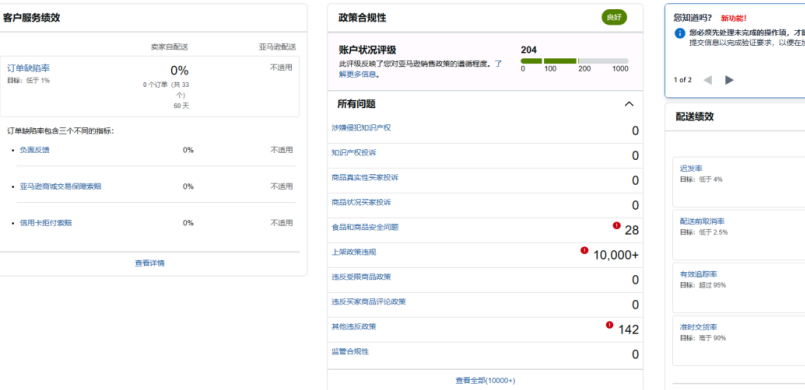Viewport: 805px width, 390px height.
Task: Click 不适用 in the 亚马逊商城交易保障索赔 row
Action: tap(281, 186)
